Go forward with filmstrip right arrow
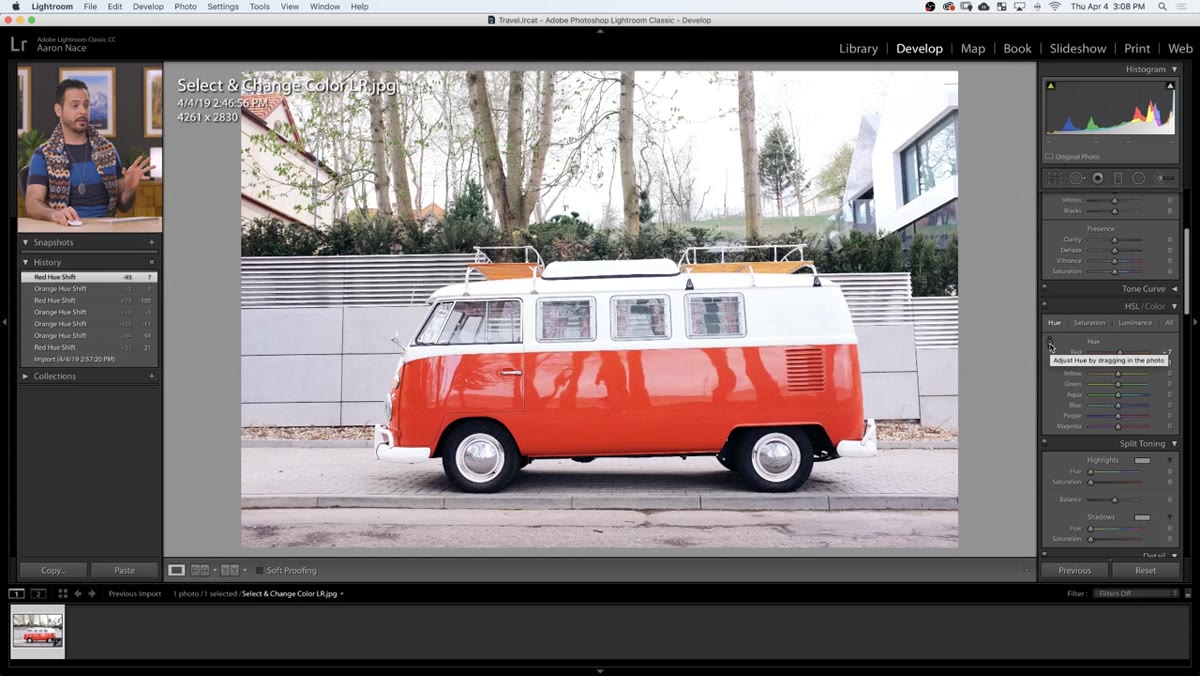The width and height of the screenshot is (1200, 676). 92,594
